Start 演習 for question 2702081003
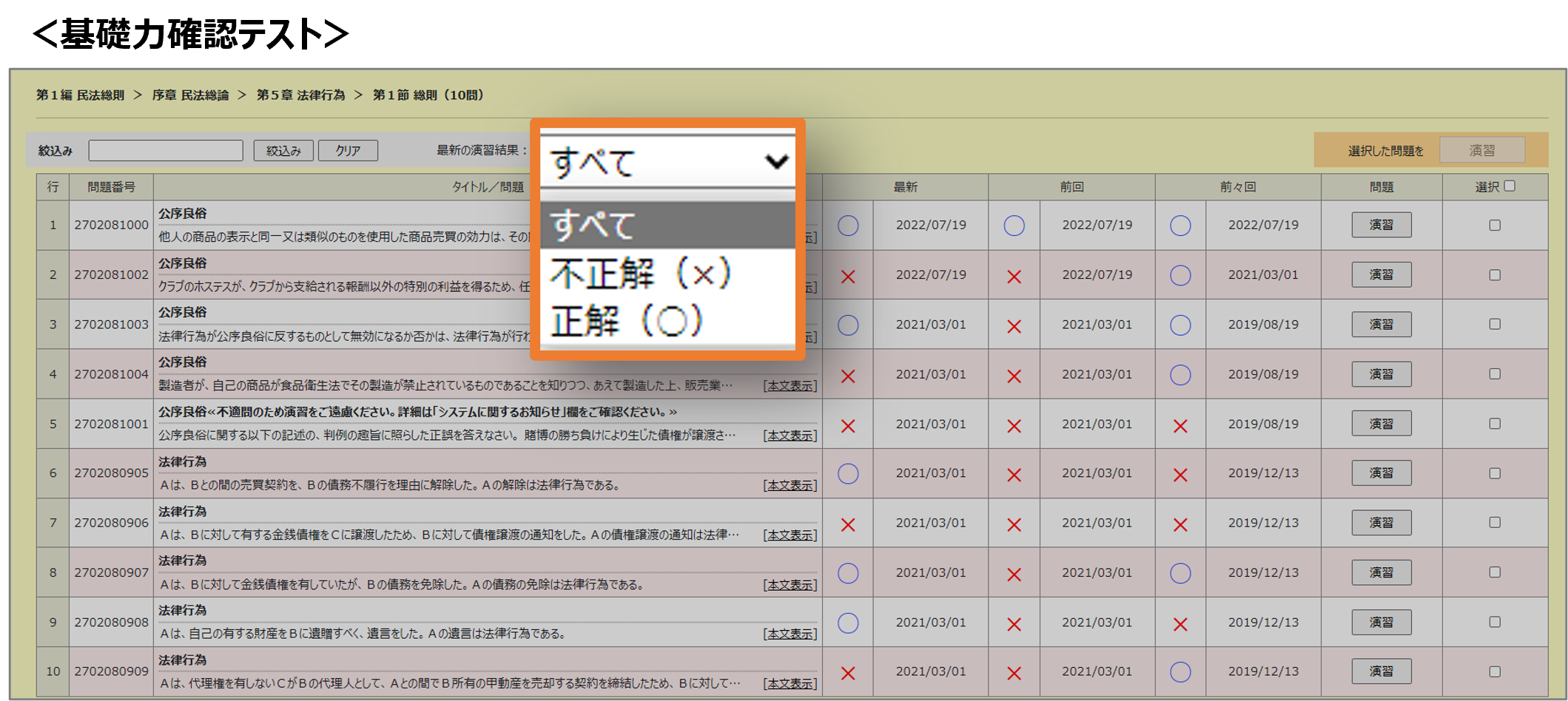Image resolution: width=1568 pixels, height=701 pixels. tap(1381, 324)
